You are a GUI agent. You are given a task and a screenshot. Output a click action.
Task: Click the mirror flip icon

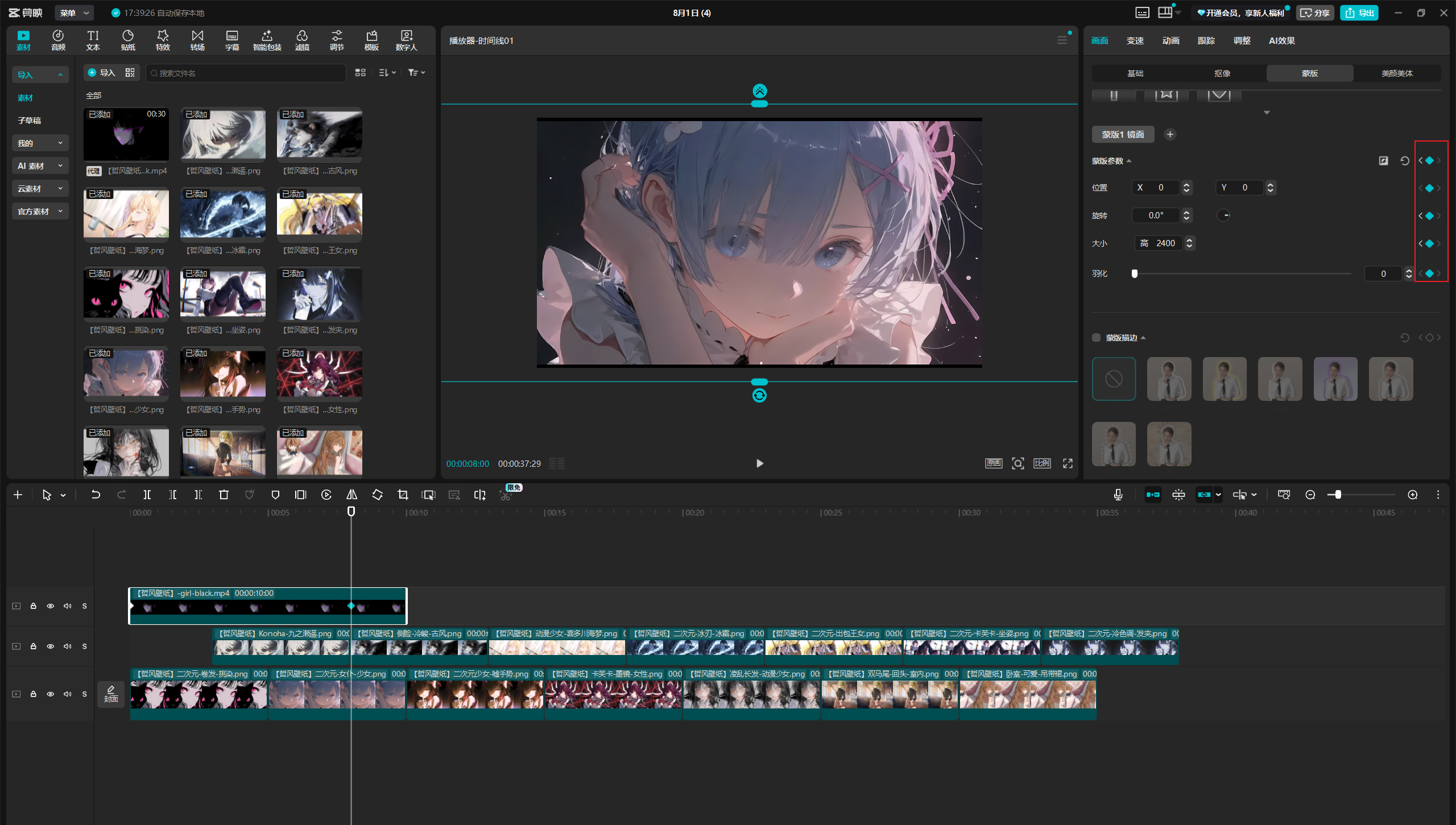pyautogui.click(x=352, y=495)
